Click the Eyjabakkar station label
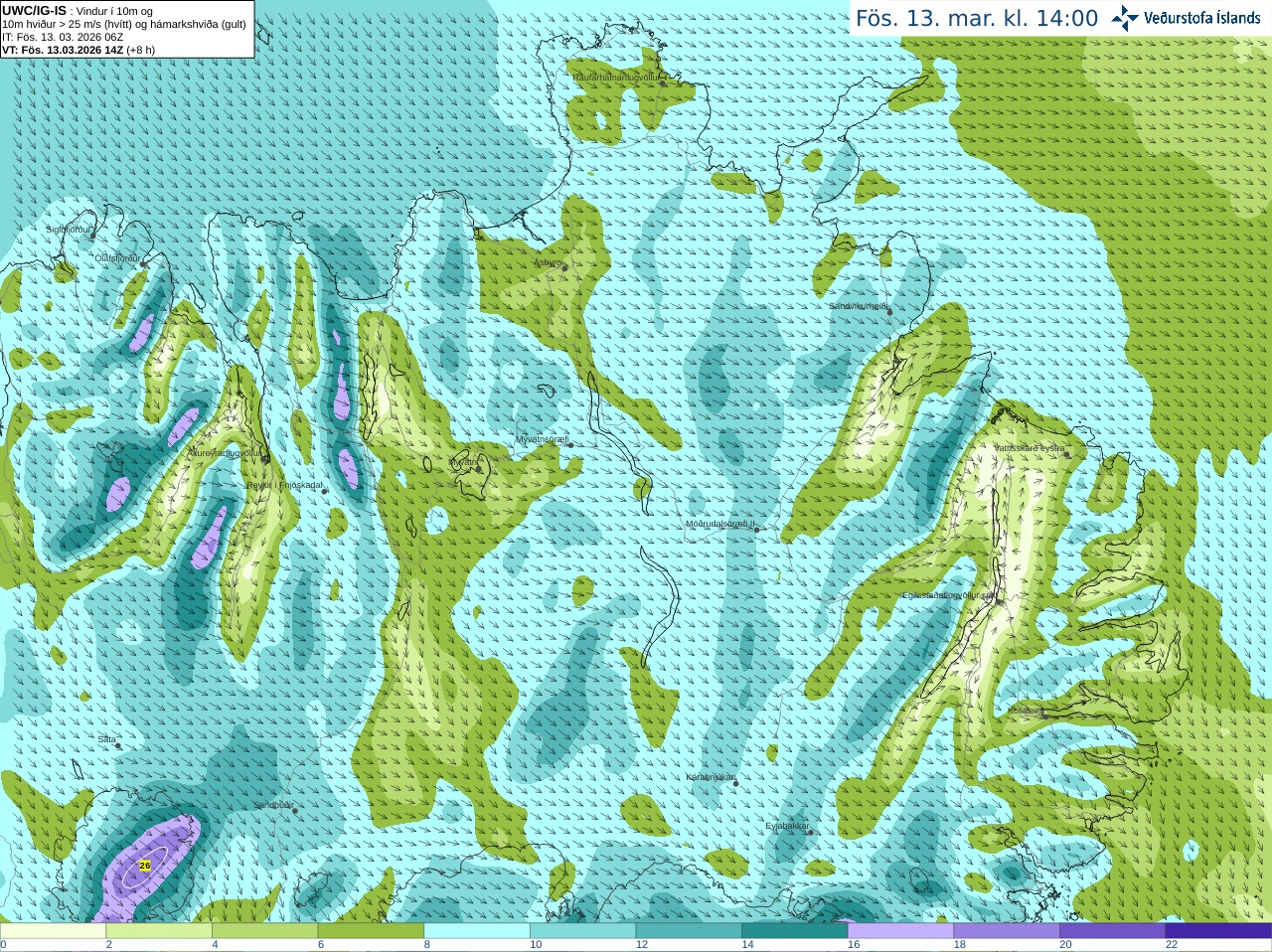1272x952 pixels. [x=786, y=826]
